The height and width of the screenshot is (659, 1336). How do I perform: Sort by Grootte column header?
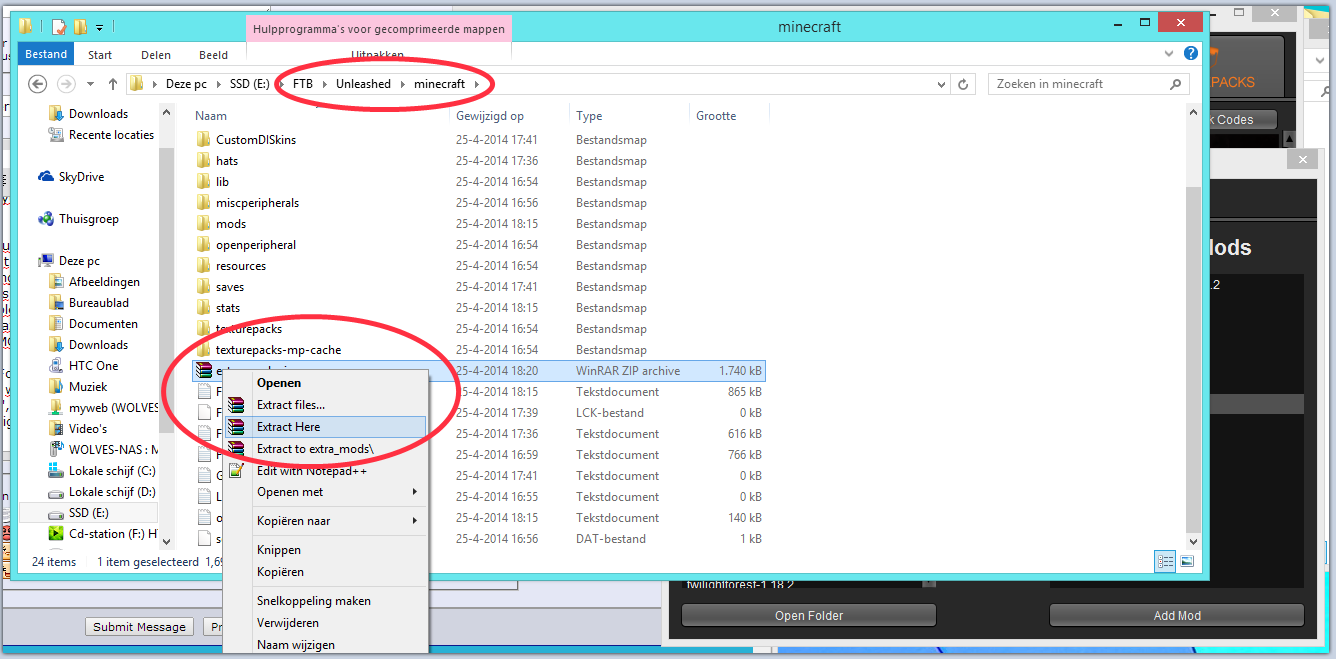click(716, 116)
